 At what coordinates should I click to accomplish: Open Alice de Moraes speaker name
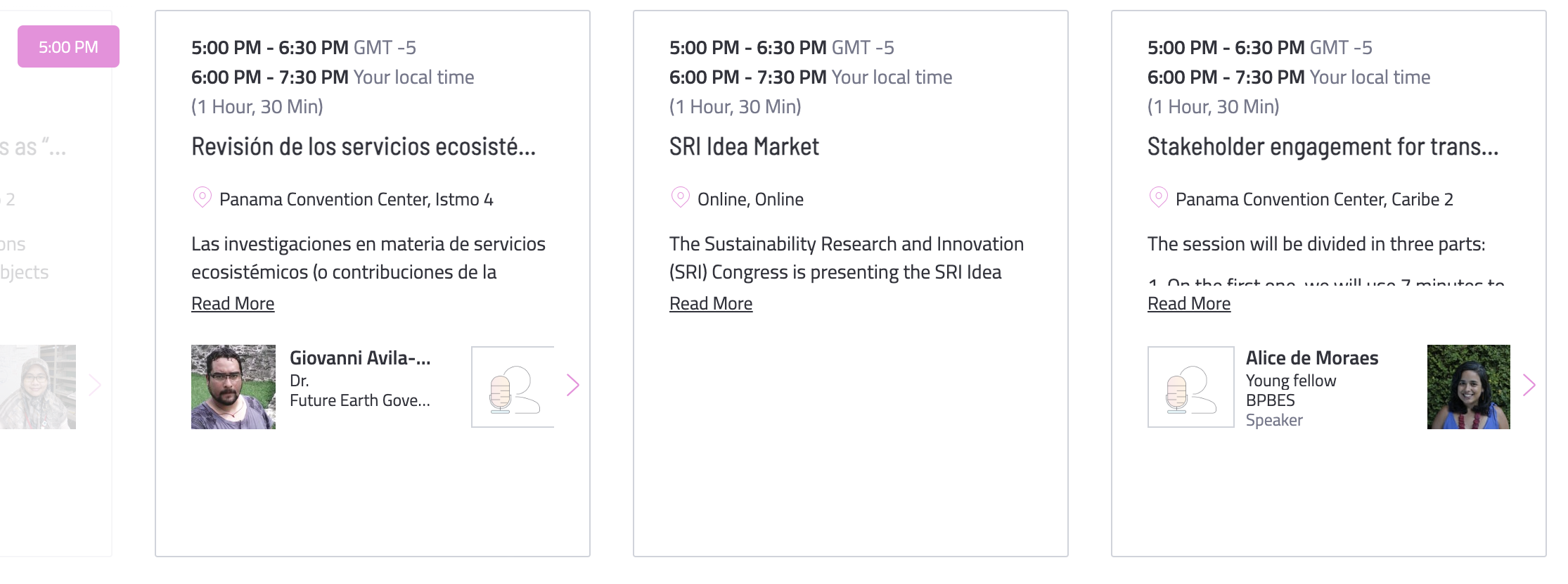(x=1312, y=358)
